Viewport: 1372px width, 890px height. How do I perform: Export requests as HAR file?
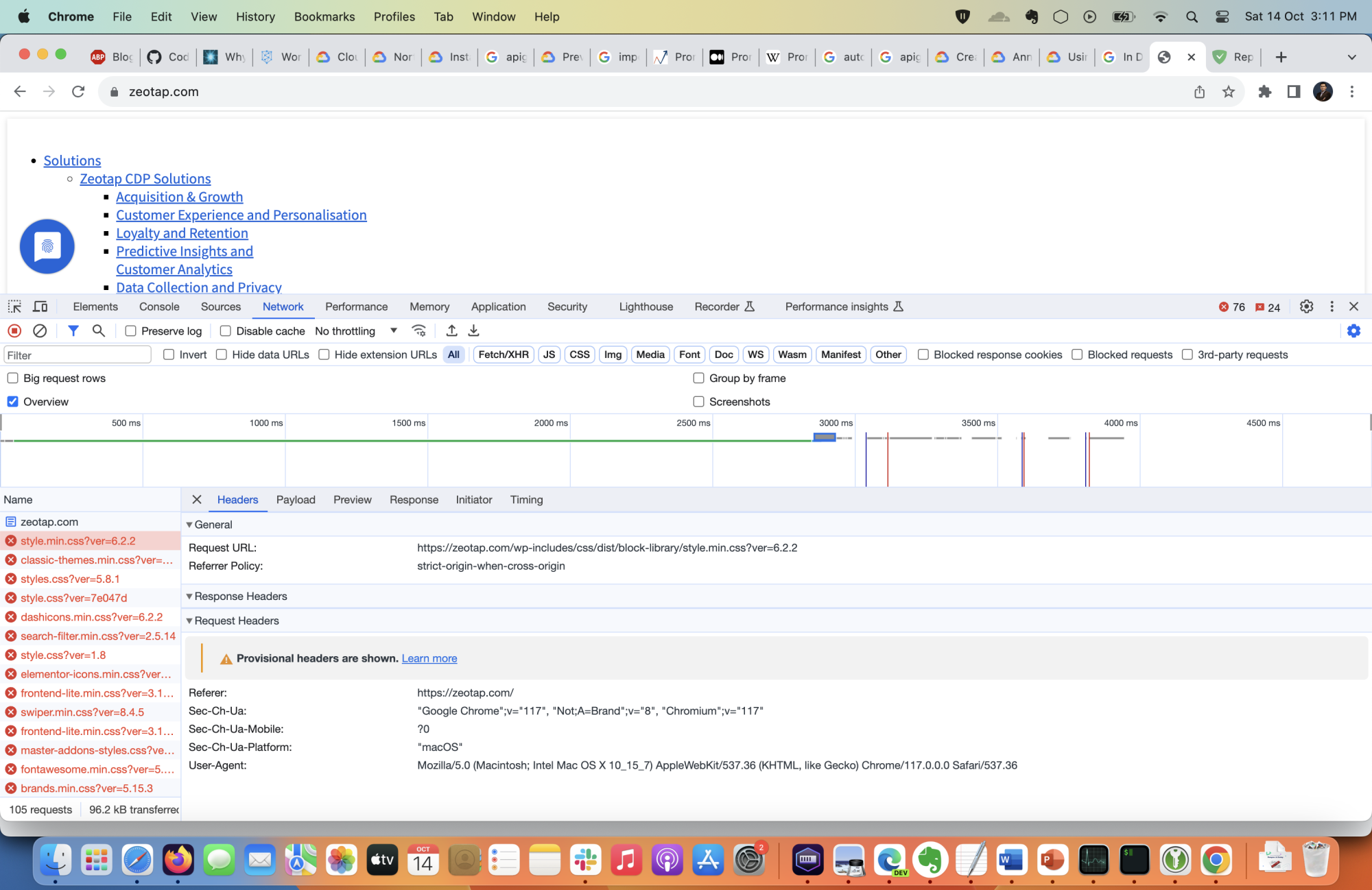tap(473, 330)
